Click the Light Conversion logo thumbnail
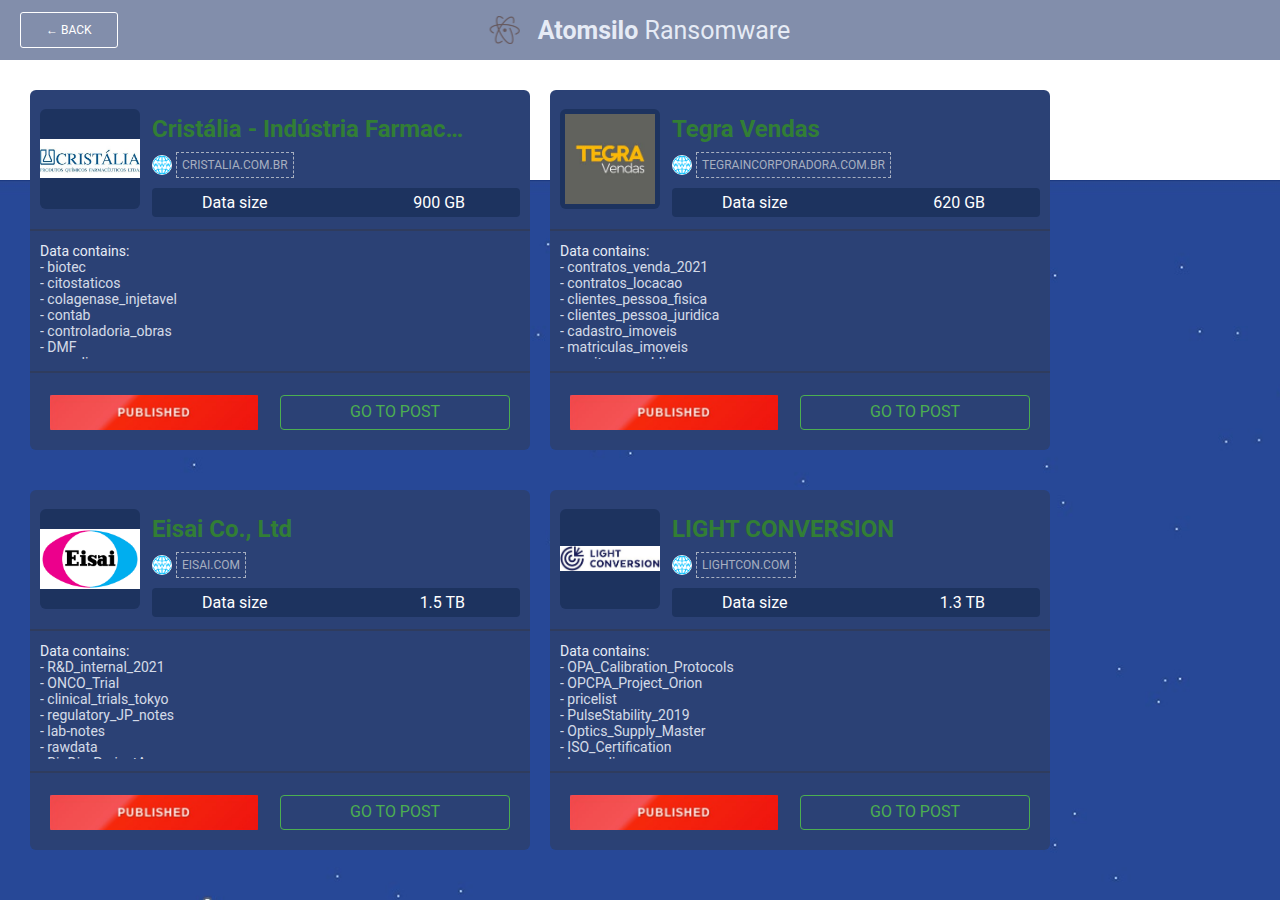The image size is (1280, 900). 610,559
